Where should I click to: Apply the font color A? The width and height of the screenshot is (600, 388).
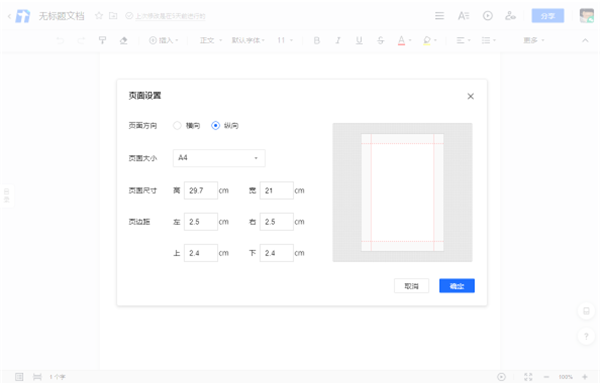tap(401, 40)
